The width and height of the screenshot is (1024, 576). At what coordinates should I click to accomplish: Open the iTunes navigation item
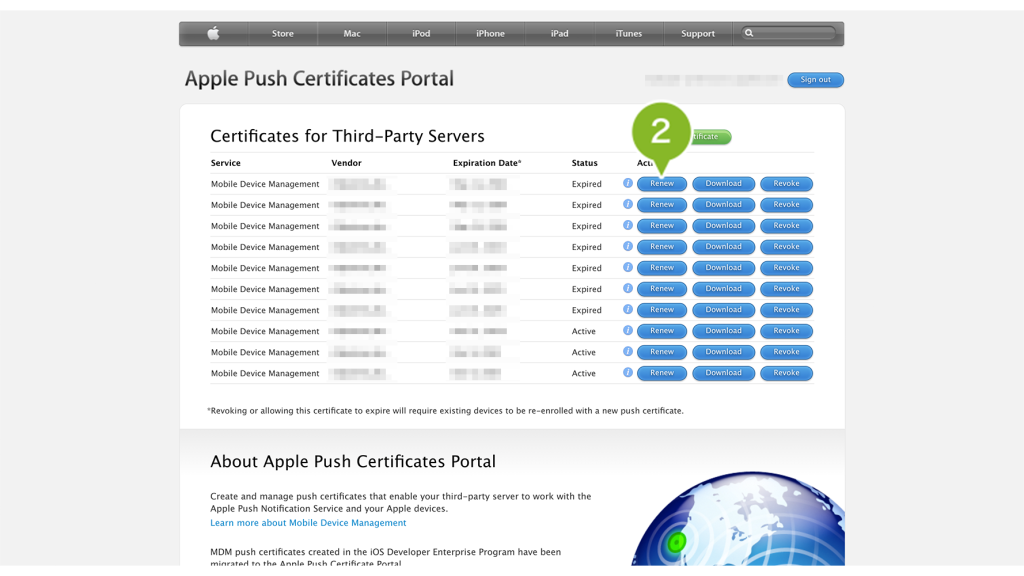click(x=628, y=33)
